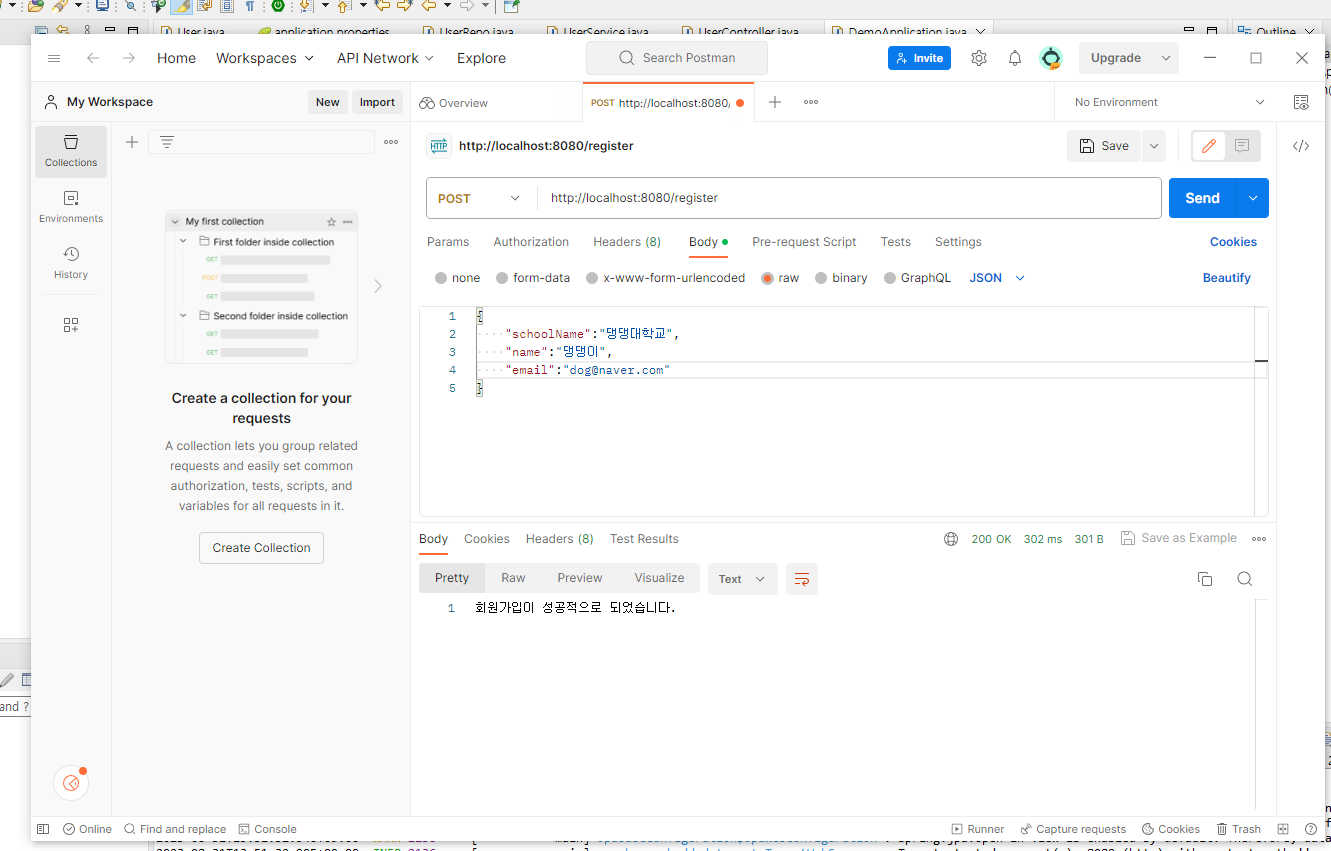Select the binary body type
This screenshot has height=851, width=1331.
842,278
